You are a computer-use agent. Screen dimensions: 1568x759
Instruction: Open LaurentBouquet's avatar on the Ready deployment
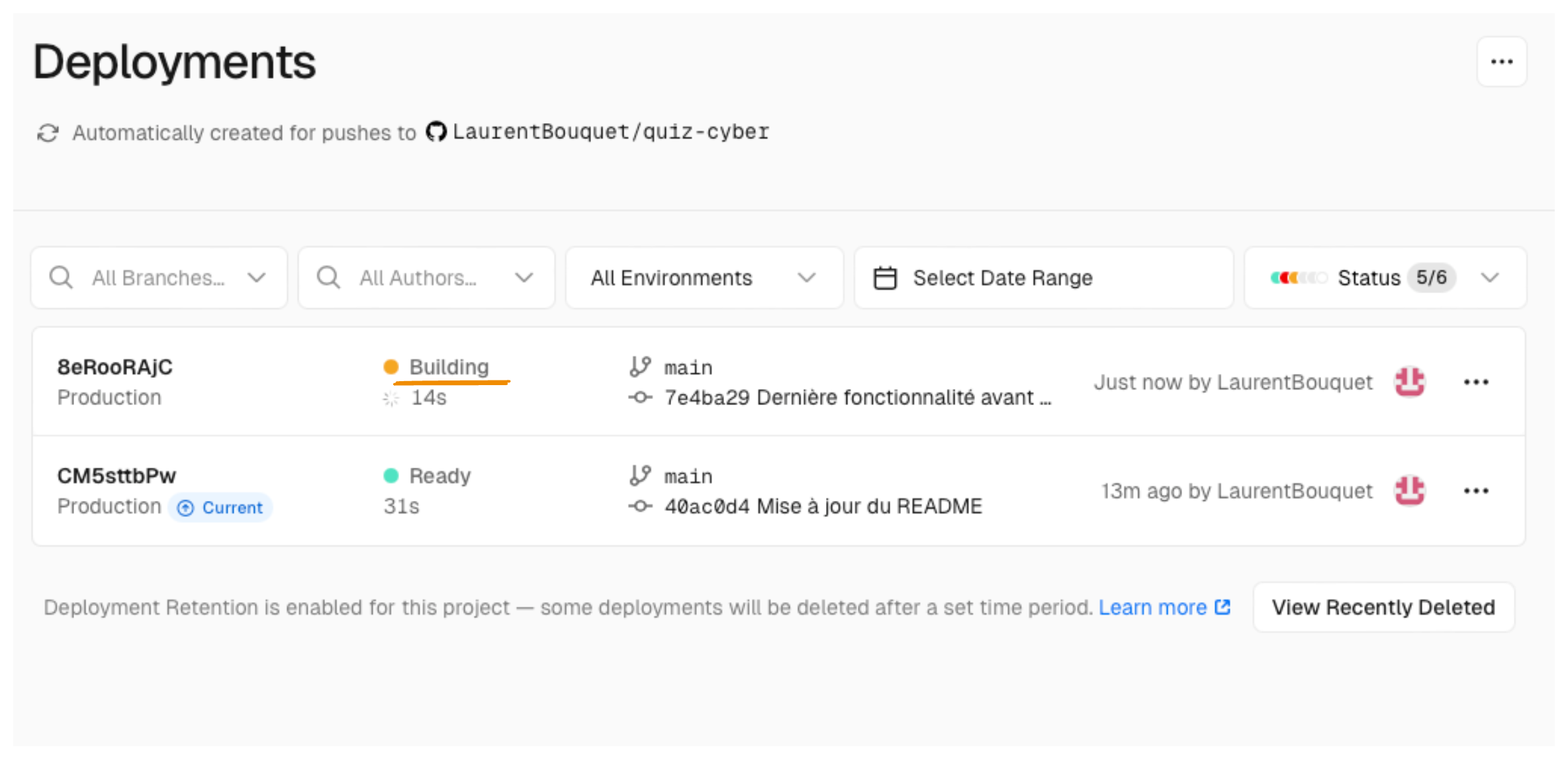(1410, 490)
